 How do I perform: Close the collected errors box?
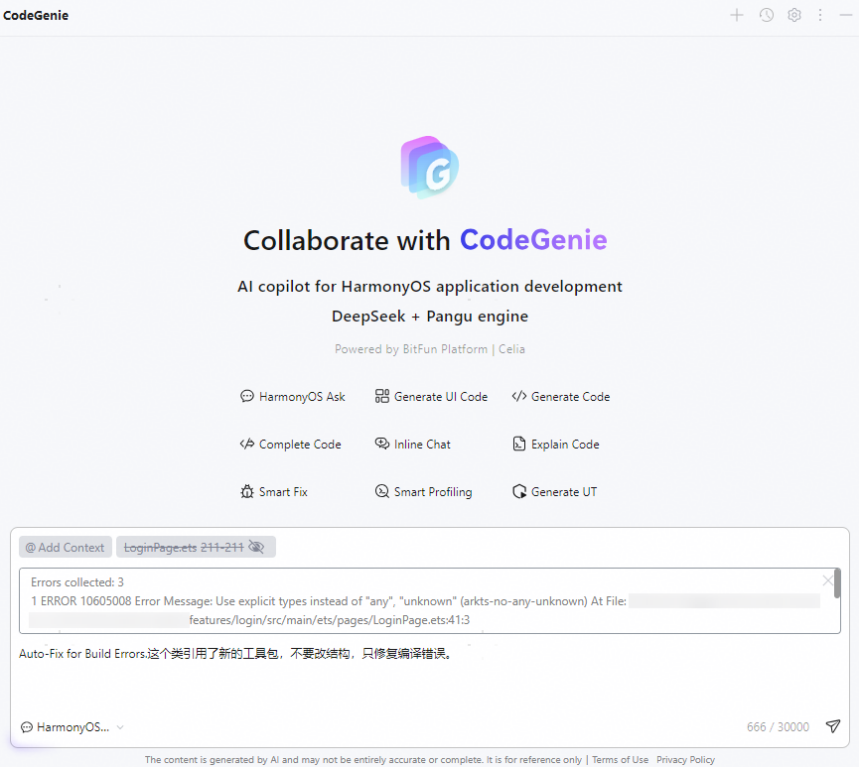tap(827, 580)
